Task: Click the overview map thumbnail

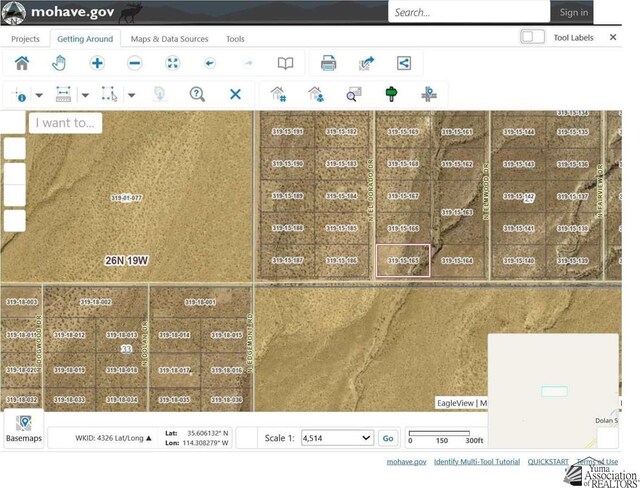Action: [x=553, y=390]
